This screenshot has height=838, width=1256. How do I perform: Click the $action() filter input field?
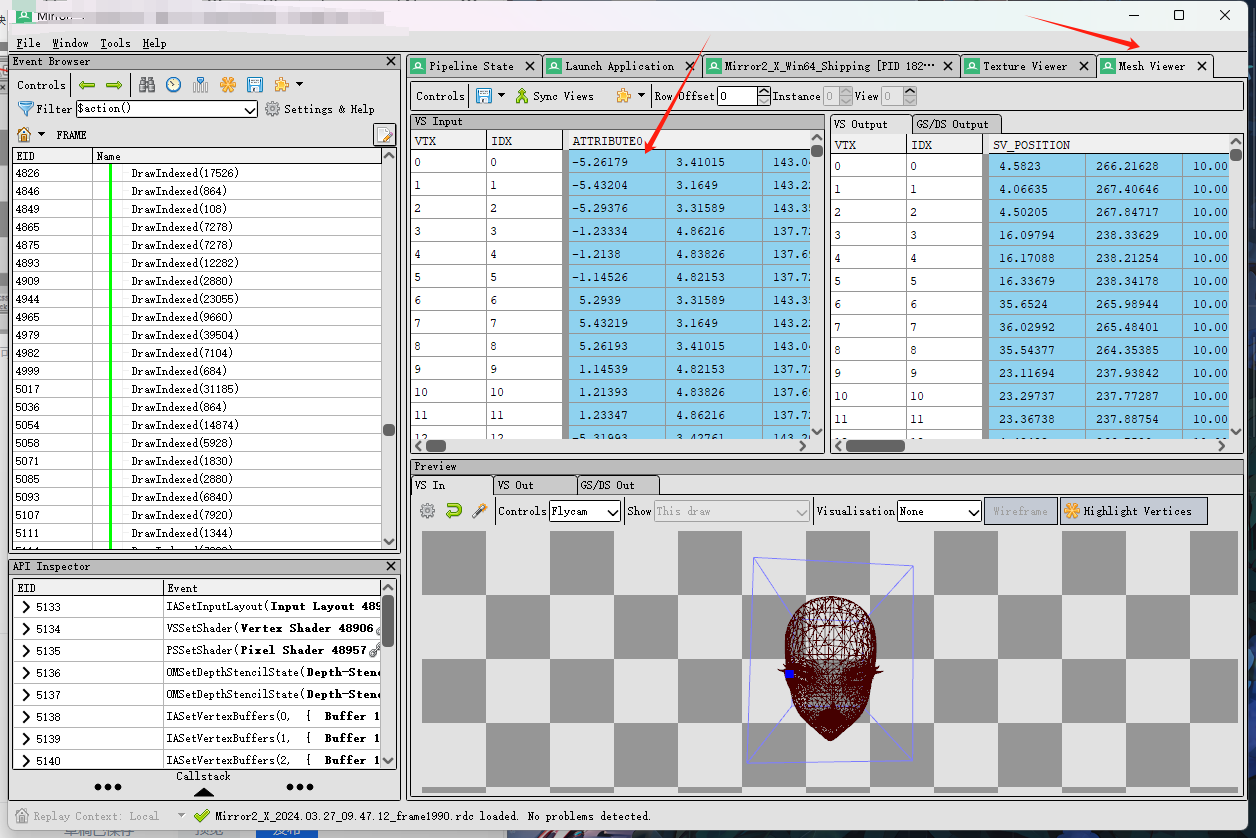[x=160, y=109]
